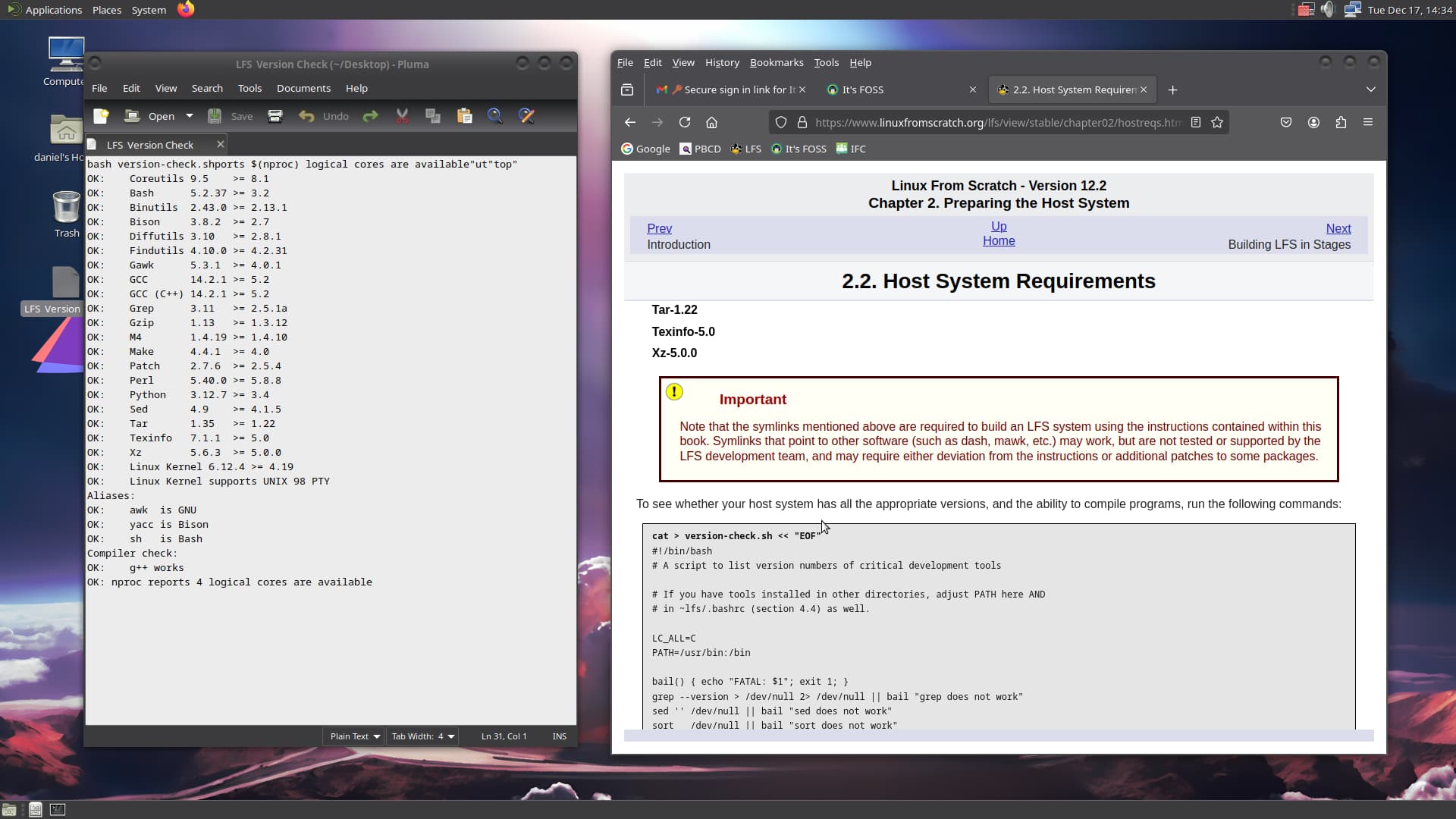Open the Firefox hamburger application menu

pyautogui.click(x=1368, y=123)
